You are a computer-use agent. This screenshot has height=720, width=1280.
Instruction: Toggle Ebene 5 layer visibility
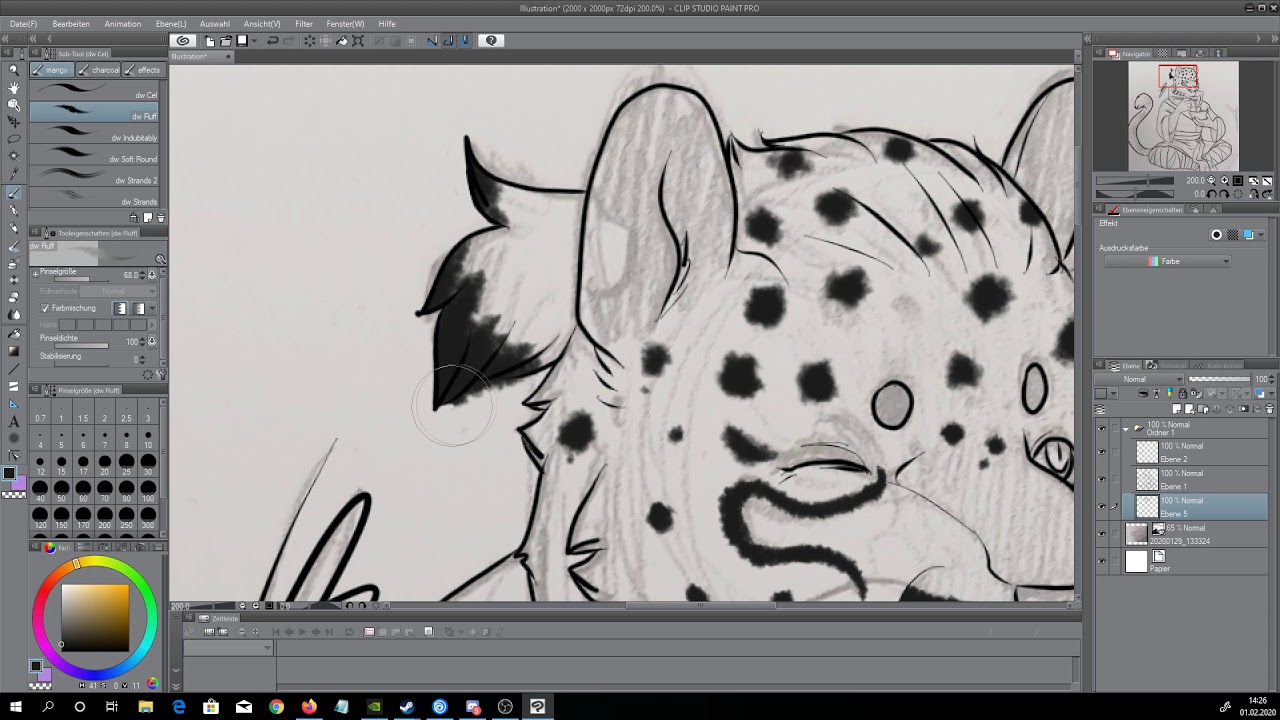pos(1102,506)
